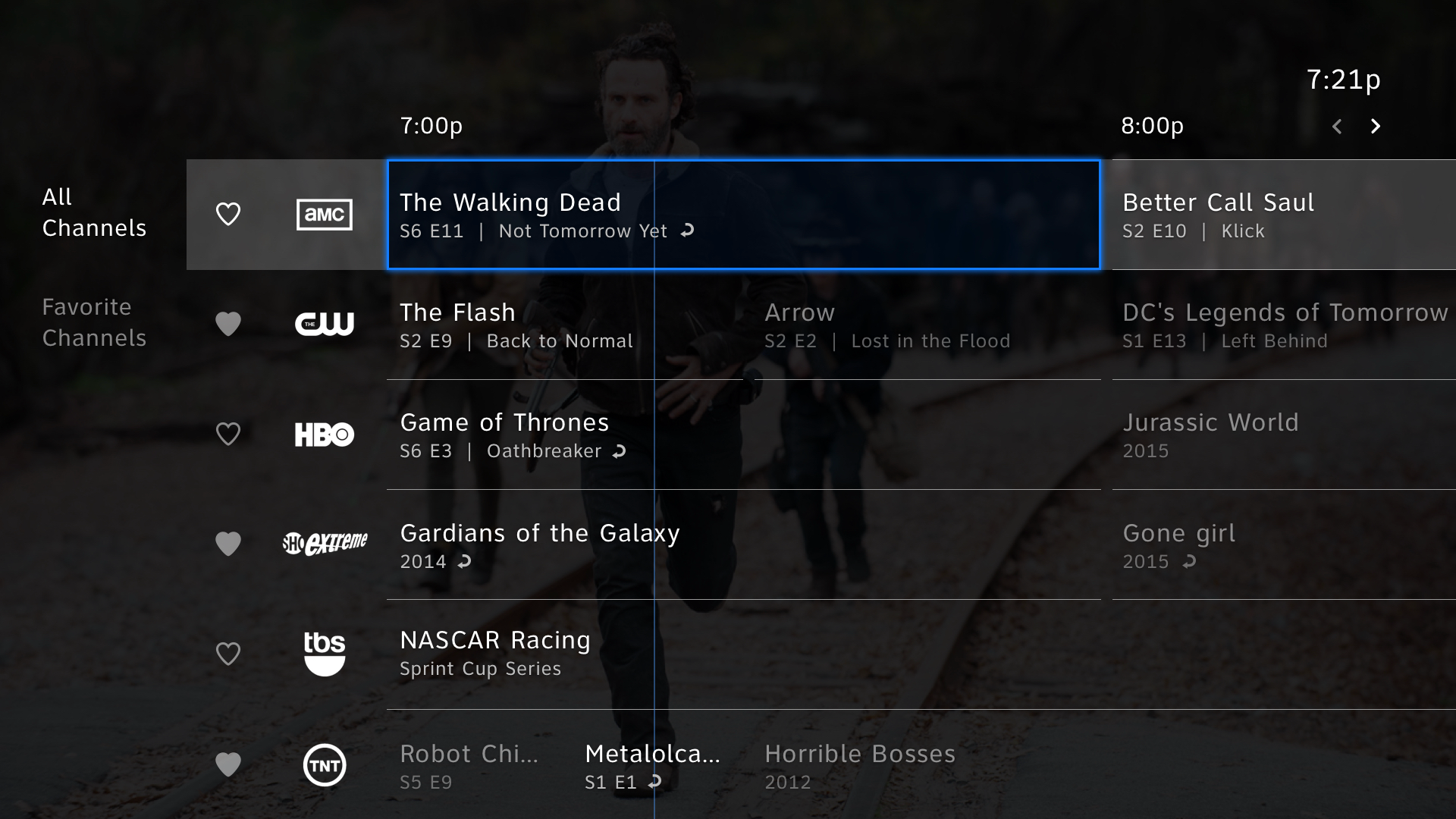This screenshot has width=1456, height=819.
Task: Toggle the heart for the HBO channel
Action: 228,434
